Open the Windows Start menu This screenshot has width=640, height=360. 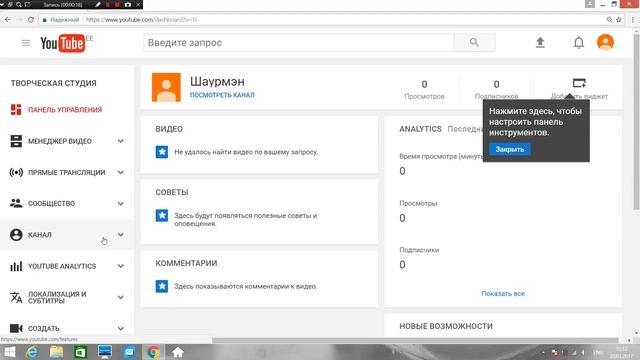pos(9,352)
